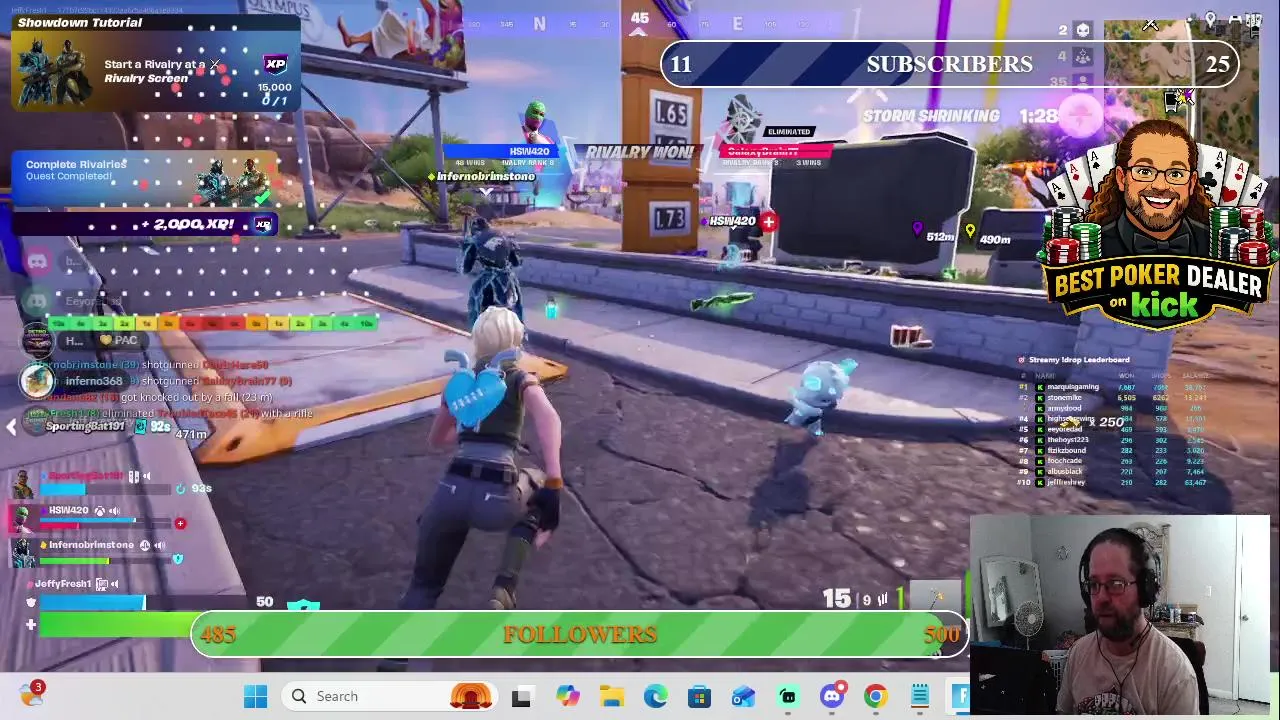The height and width of the screenshot is (720, 1280).
Task: Click the XP icon in Showdown Tutorial
Action: point(275,64)
